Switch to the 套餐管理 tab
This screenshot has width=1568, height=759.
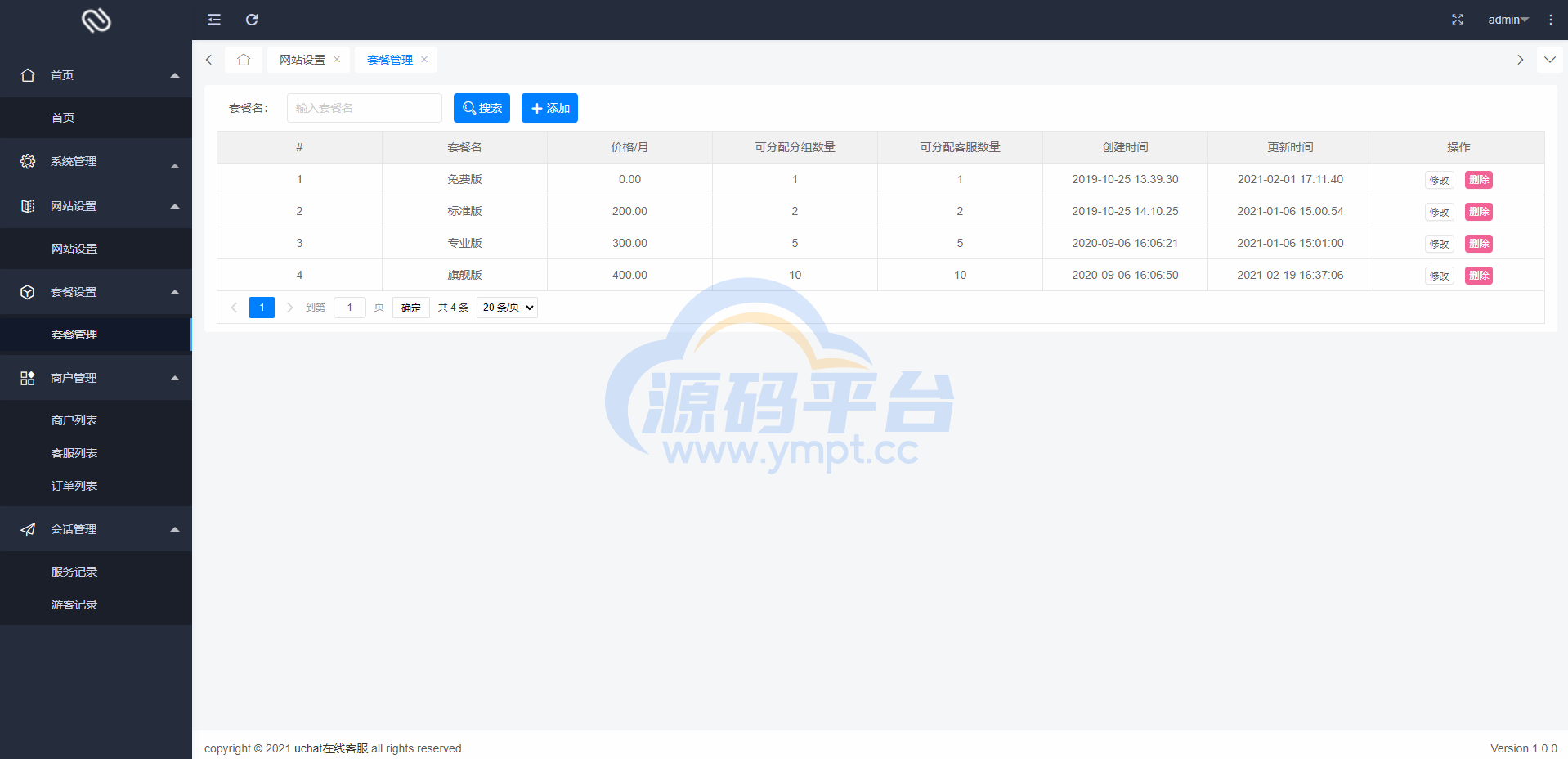[390, 60]
